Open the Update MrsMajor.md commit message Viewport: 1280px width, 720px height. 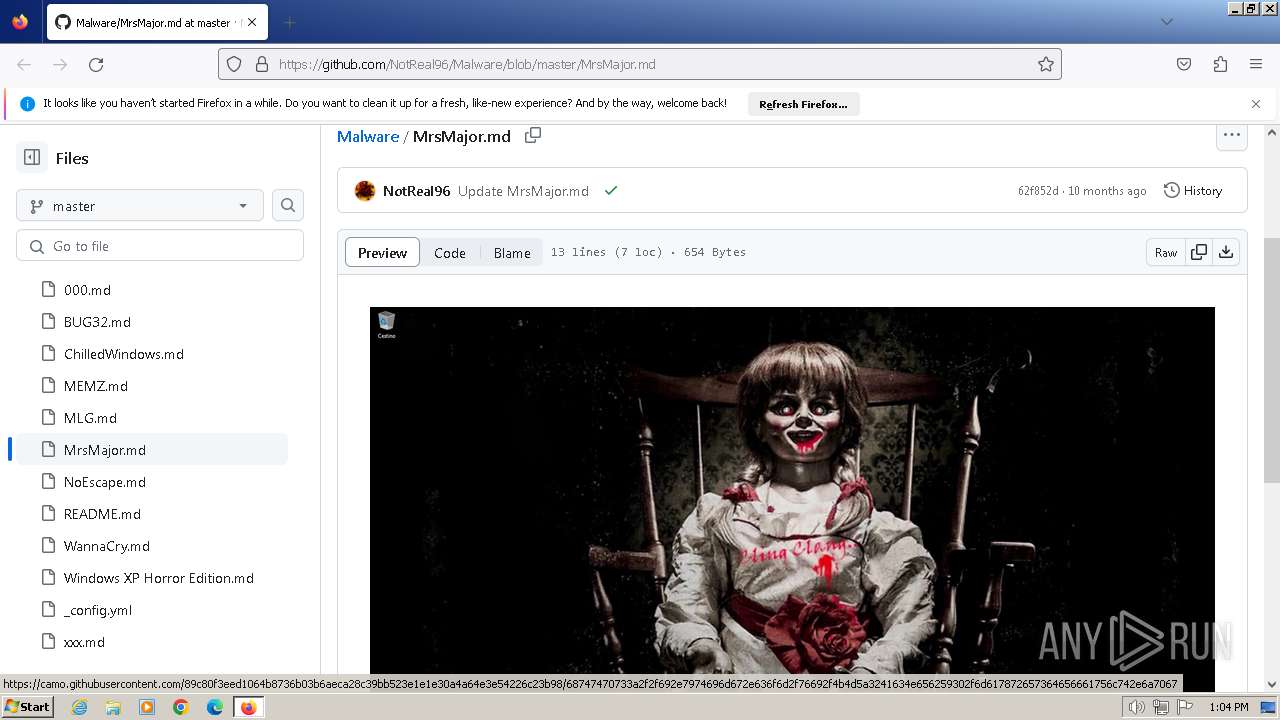coord(523,190)
